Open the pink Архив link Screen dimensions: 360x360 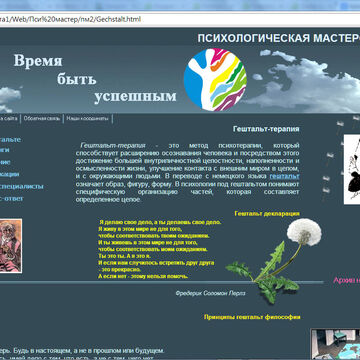pos(347,280)
